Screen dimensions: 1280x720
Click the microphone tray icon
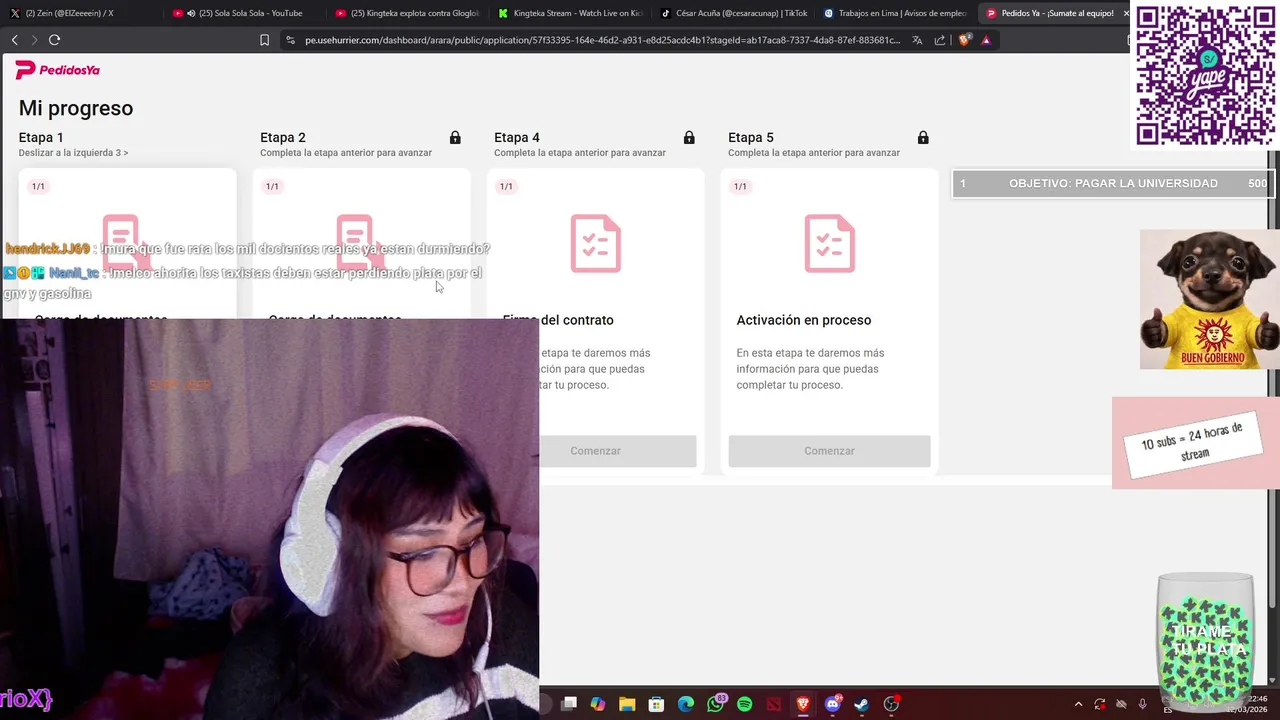1142,704
